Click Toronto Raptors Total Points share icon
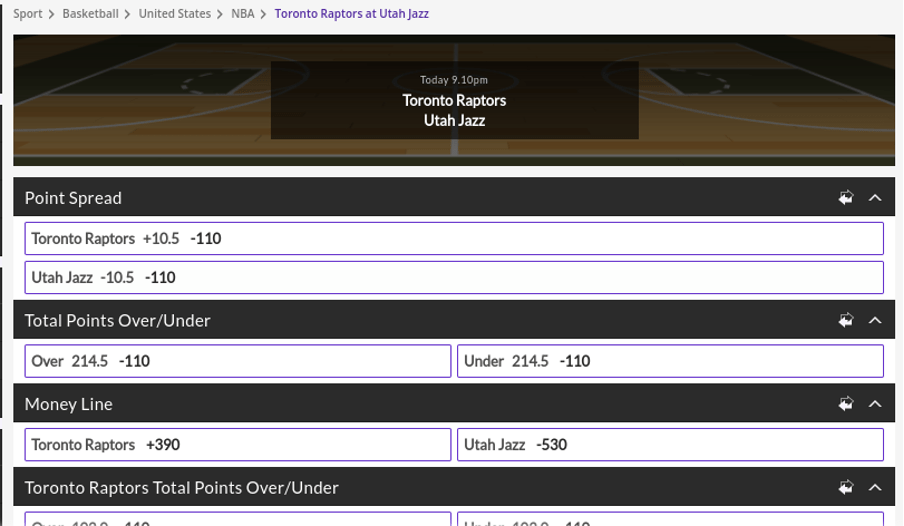The height and width of the screenshot is (526, 904). (846, 487)
